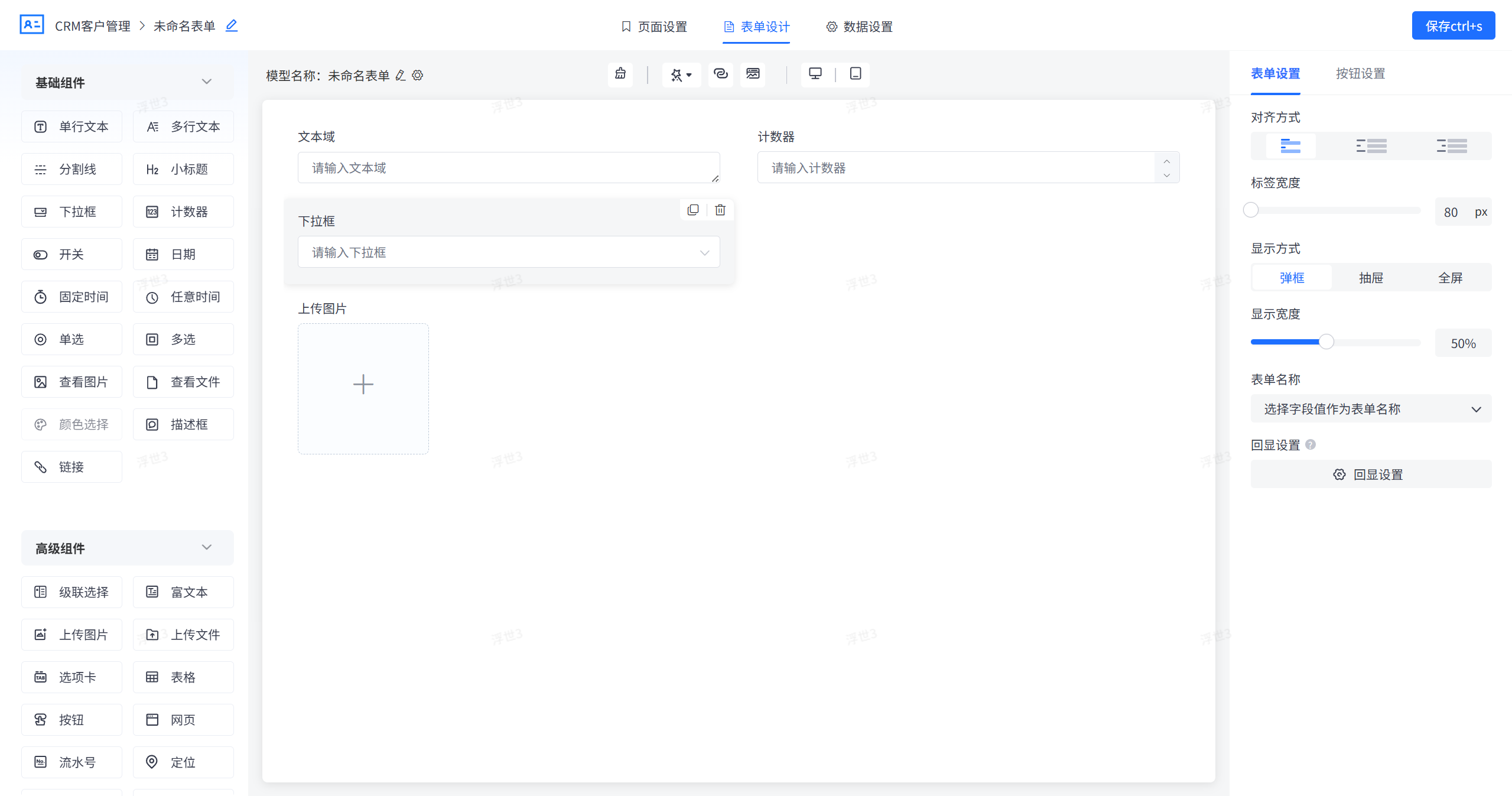
Task: Choose 全屏 display mode
Action: pyautogui.click(x=1451, y=278)
